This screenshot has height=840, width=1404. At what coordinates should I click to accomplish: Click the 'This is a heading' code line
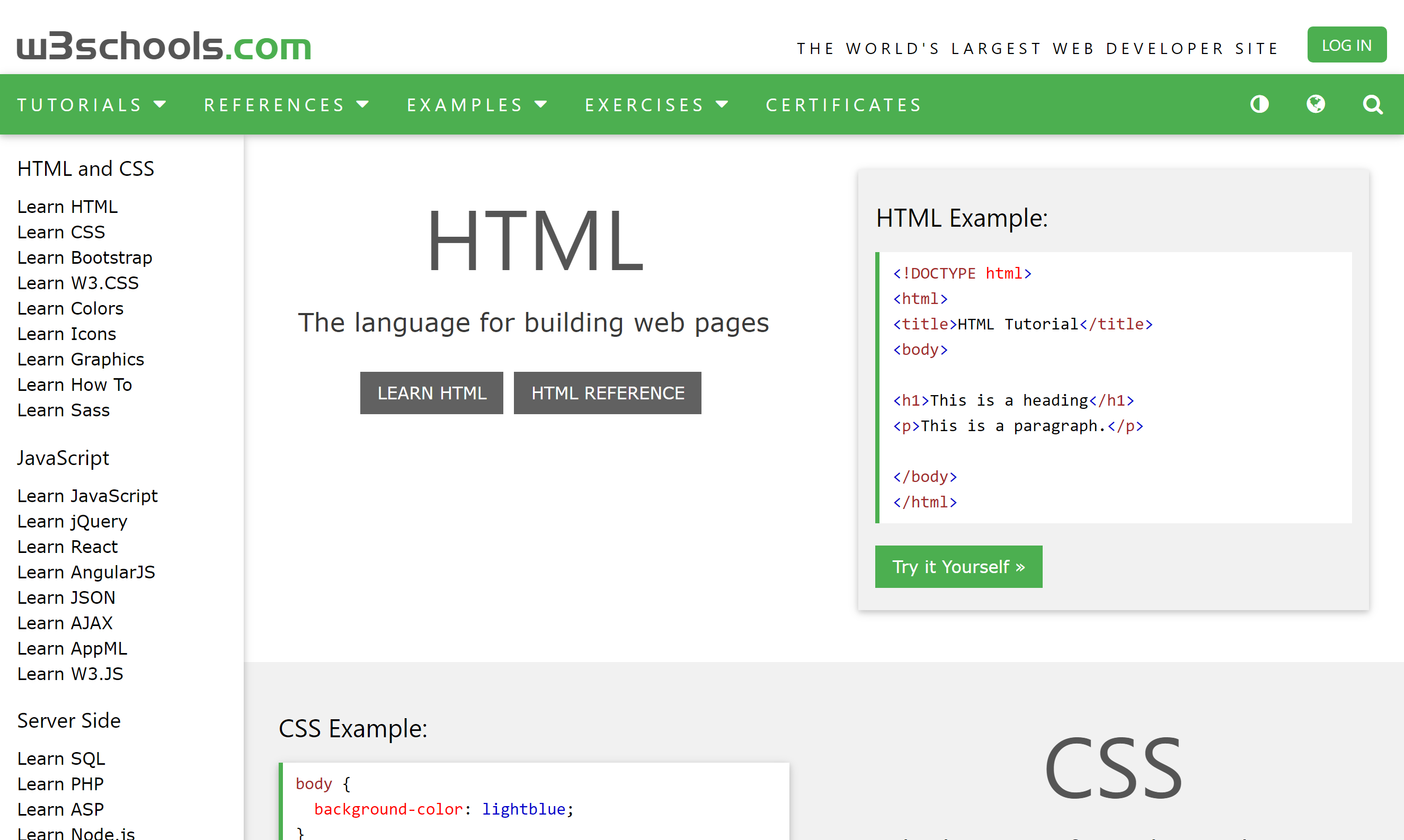point(1014,401)
